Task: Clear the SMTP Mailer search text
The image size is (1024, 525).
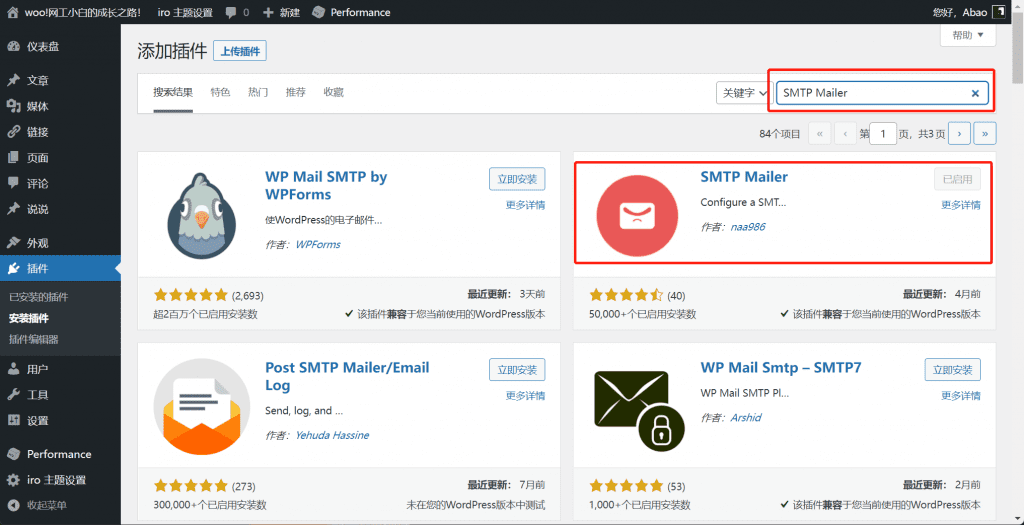Action: click(x=975, y=93)
